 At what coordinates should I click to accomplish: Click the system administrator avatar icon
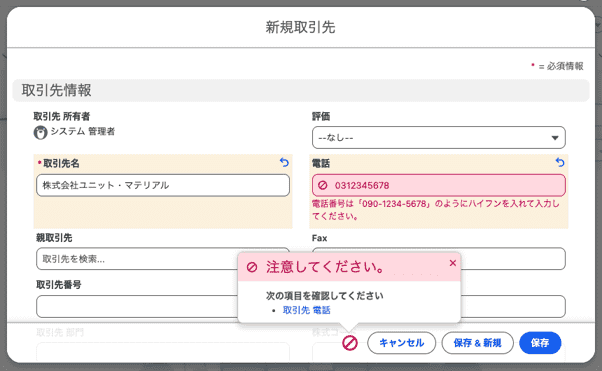tap(40, 132)
